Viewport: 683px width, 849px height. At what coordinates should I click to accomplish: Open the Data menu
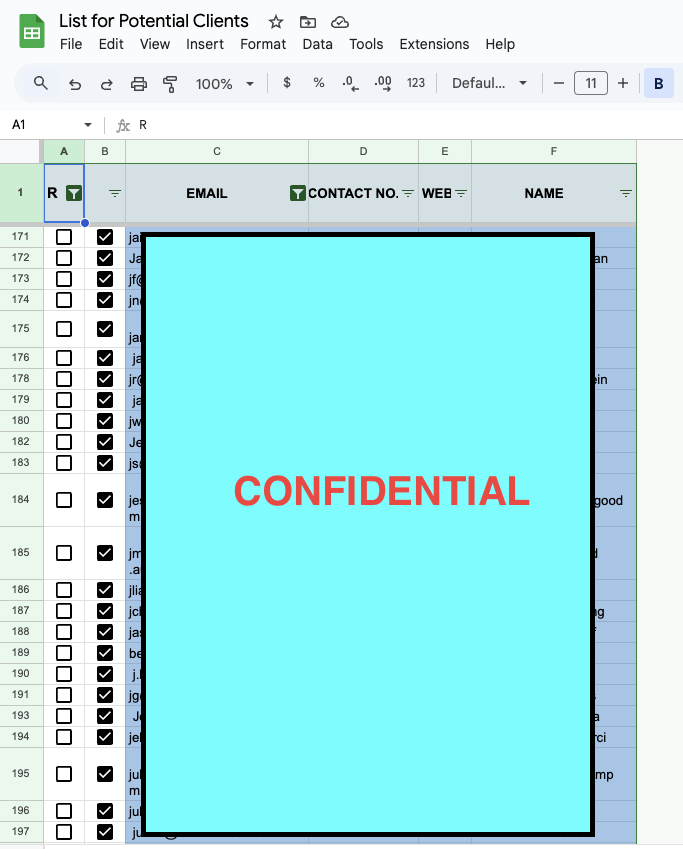(317, 44)
